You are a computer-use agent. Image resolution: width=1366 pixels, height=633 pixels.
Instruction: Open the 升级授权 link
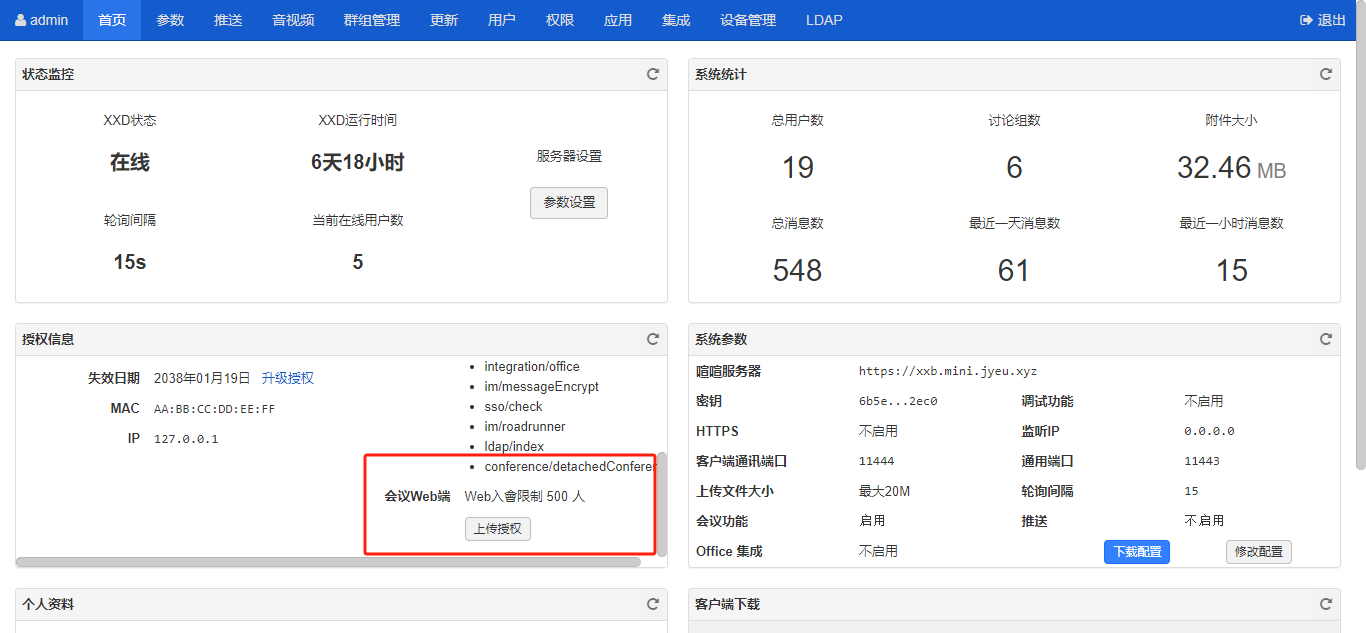click(287, 378)
